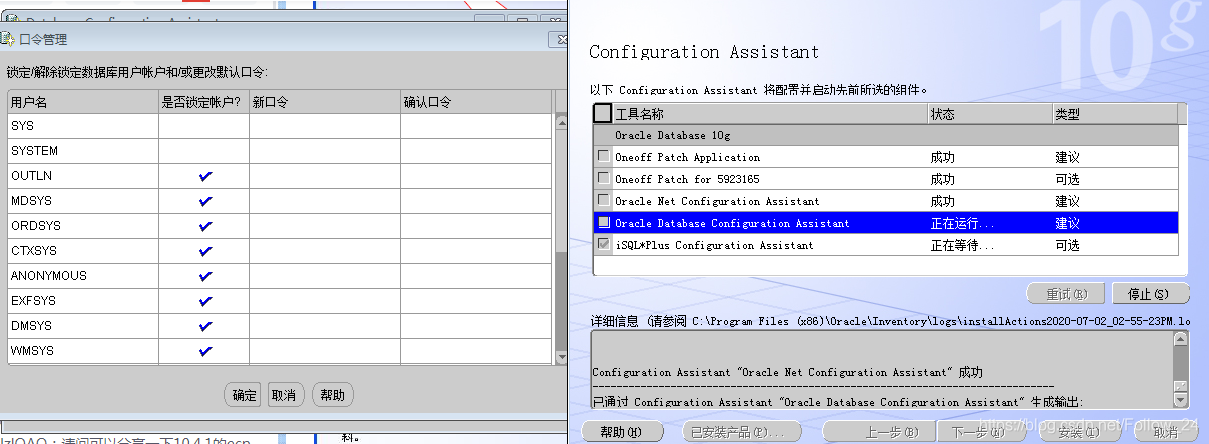Select the Oneoff Patch for 5923165 row
This screenshot has width=1209, height=444.
click(x=886, y=179)
